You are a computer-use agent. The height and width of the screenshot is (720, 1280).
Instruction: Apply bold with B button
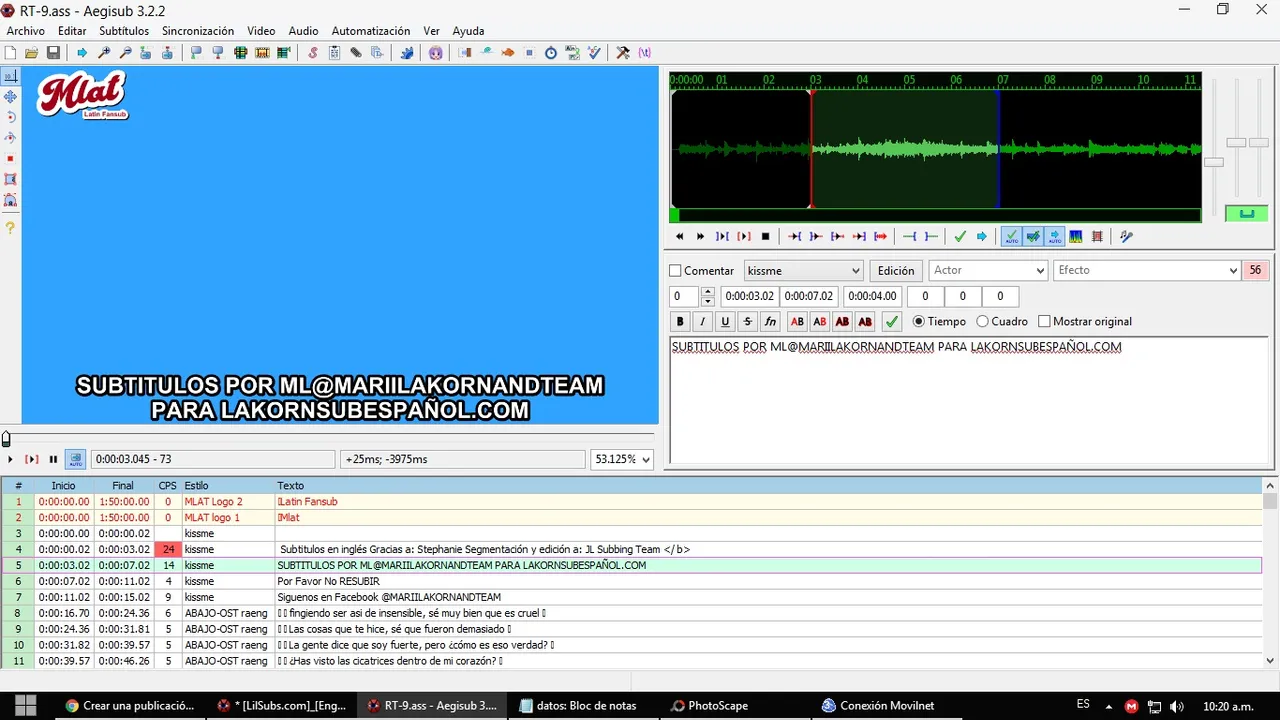[x=680, y=322]
